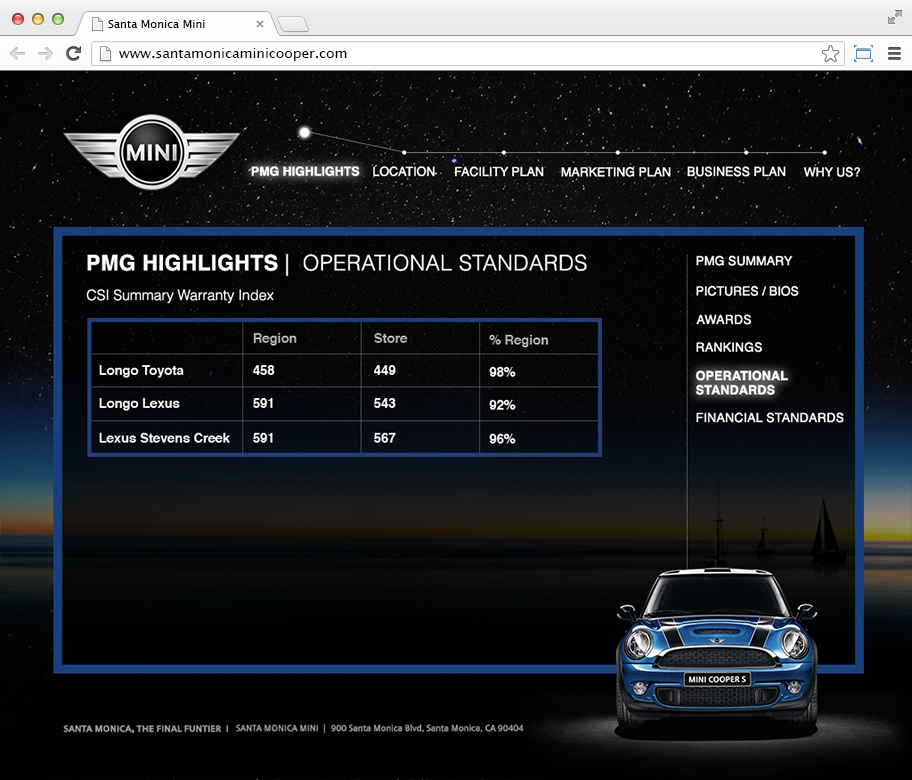Click the browser back arrow
912x780 pixels.
point(17,54)
